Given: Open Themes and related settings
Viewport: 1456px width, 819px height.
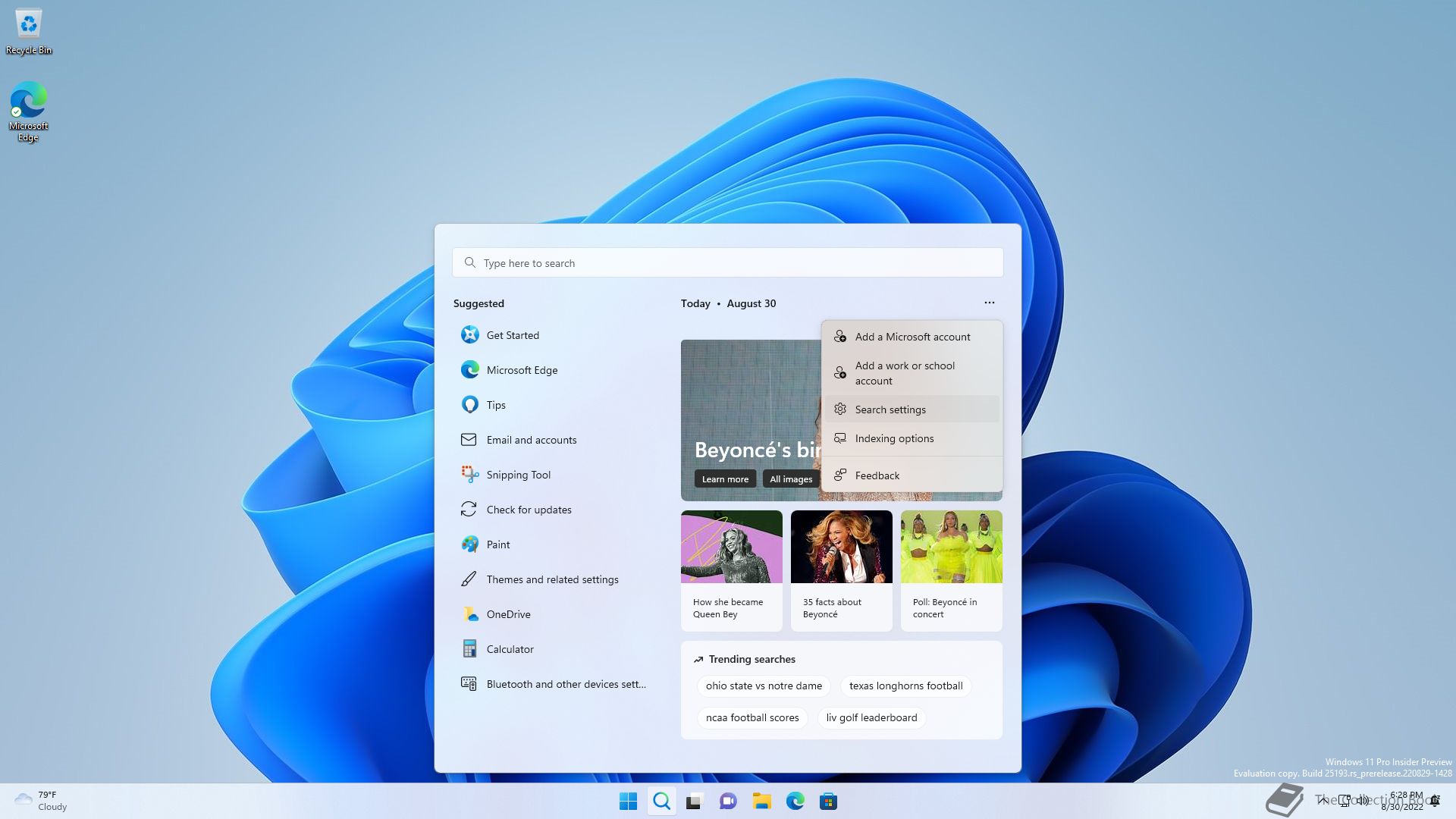Looking at the screenshot, I should click(x=557, y=579).
